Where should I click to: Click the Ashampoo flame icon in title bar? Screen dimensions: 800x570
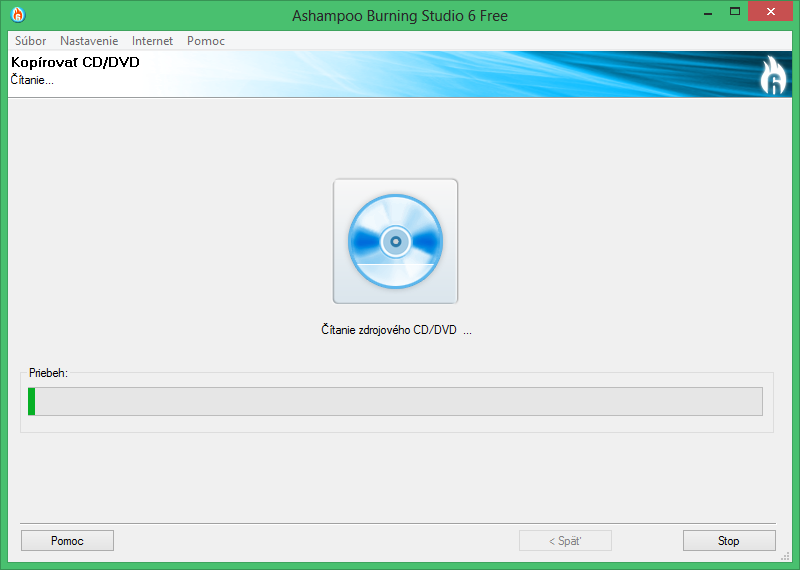(18, 15)
